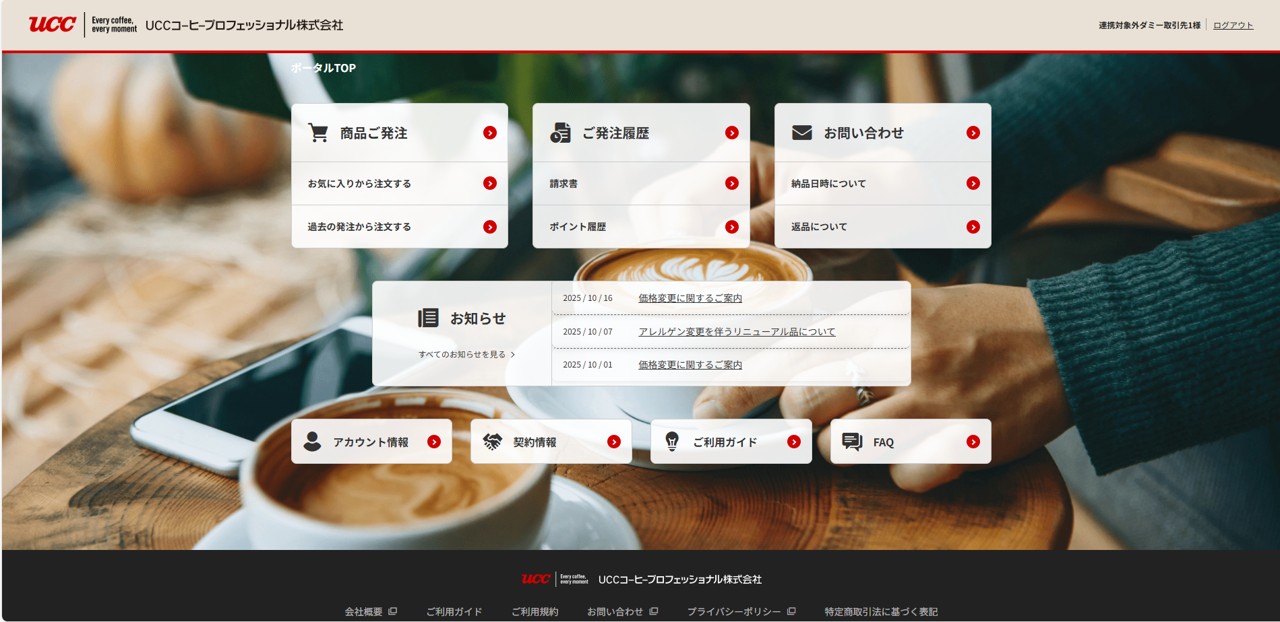The width and height of the screenshot is (1280, 622).
Task: Open the アレルゲン変更を伴うリニューアル品について notice
Action: [x=735, y=331]
